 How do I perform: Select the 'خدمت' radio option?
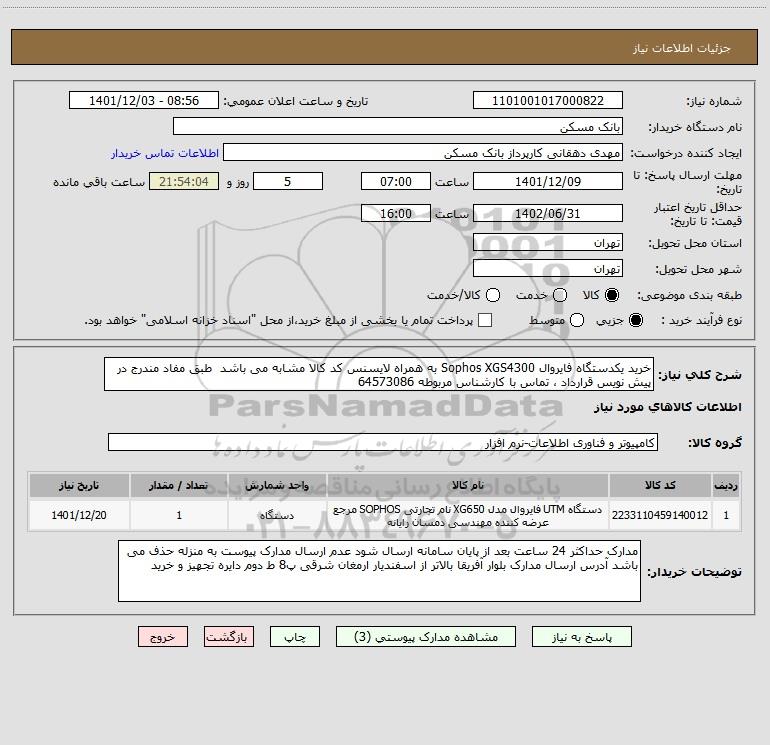pos(559,295)
